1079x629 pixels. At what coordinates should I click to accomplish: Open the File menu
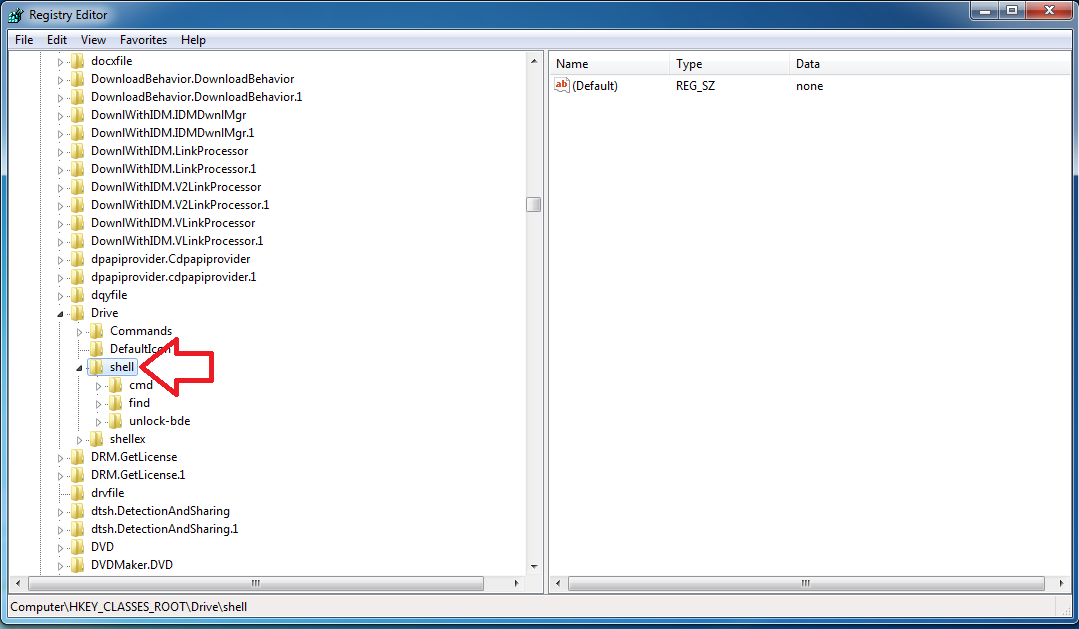24,40
